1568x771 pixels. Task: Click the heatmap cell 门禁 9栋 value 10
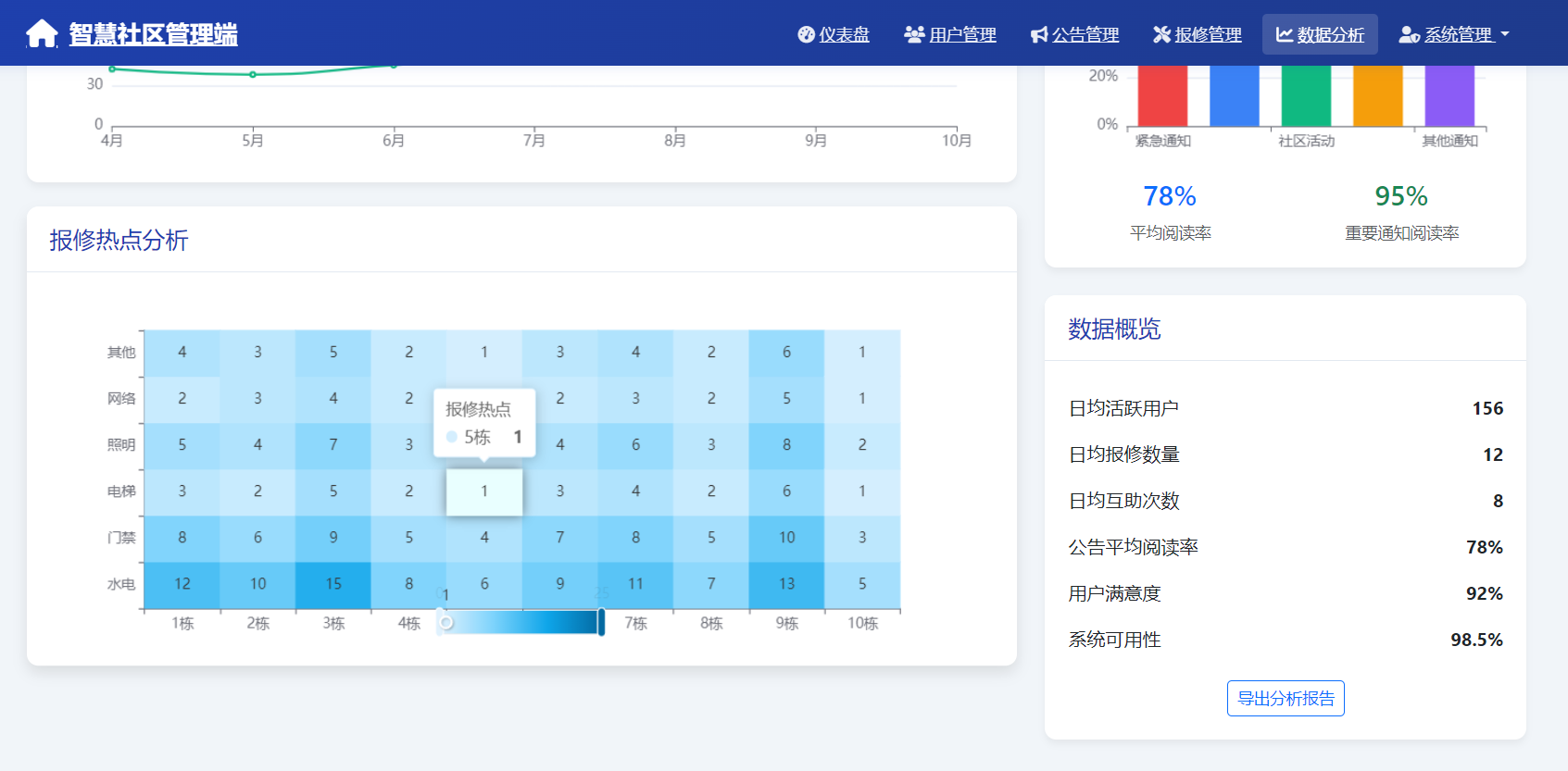(787, 539)
